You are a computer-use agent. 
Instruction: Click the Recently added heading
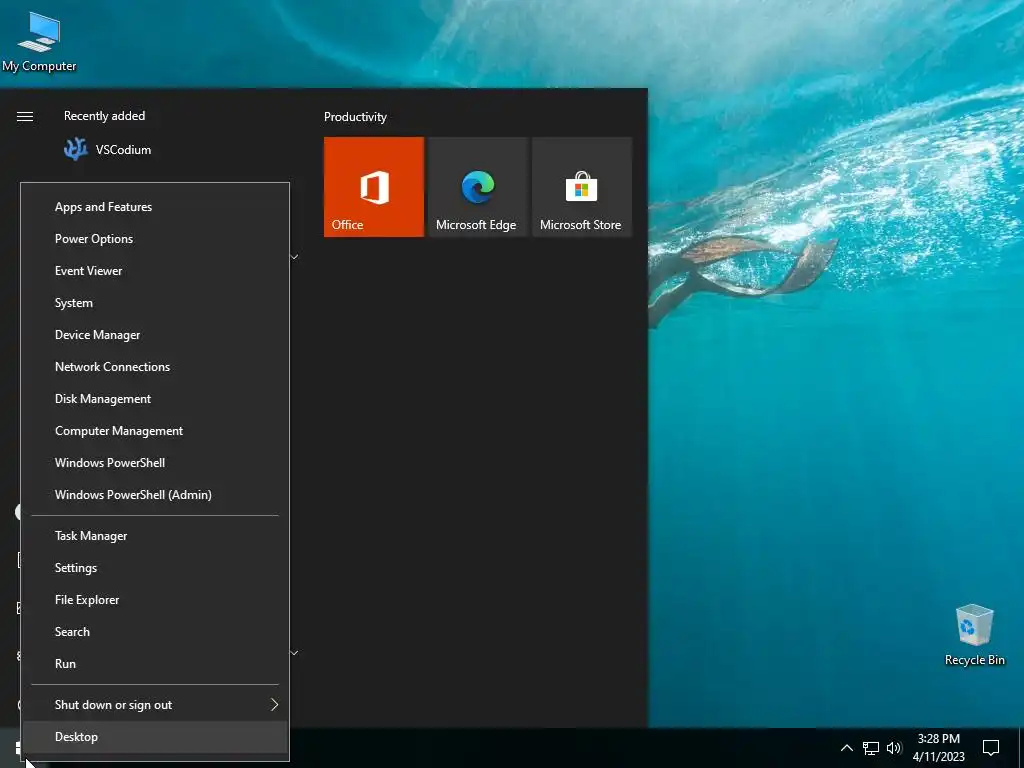coord(104,116)
